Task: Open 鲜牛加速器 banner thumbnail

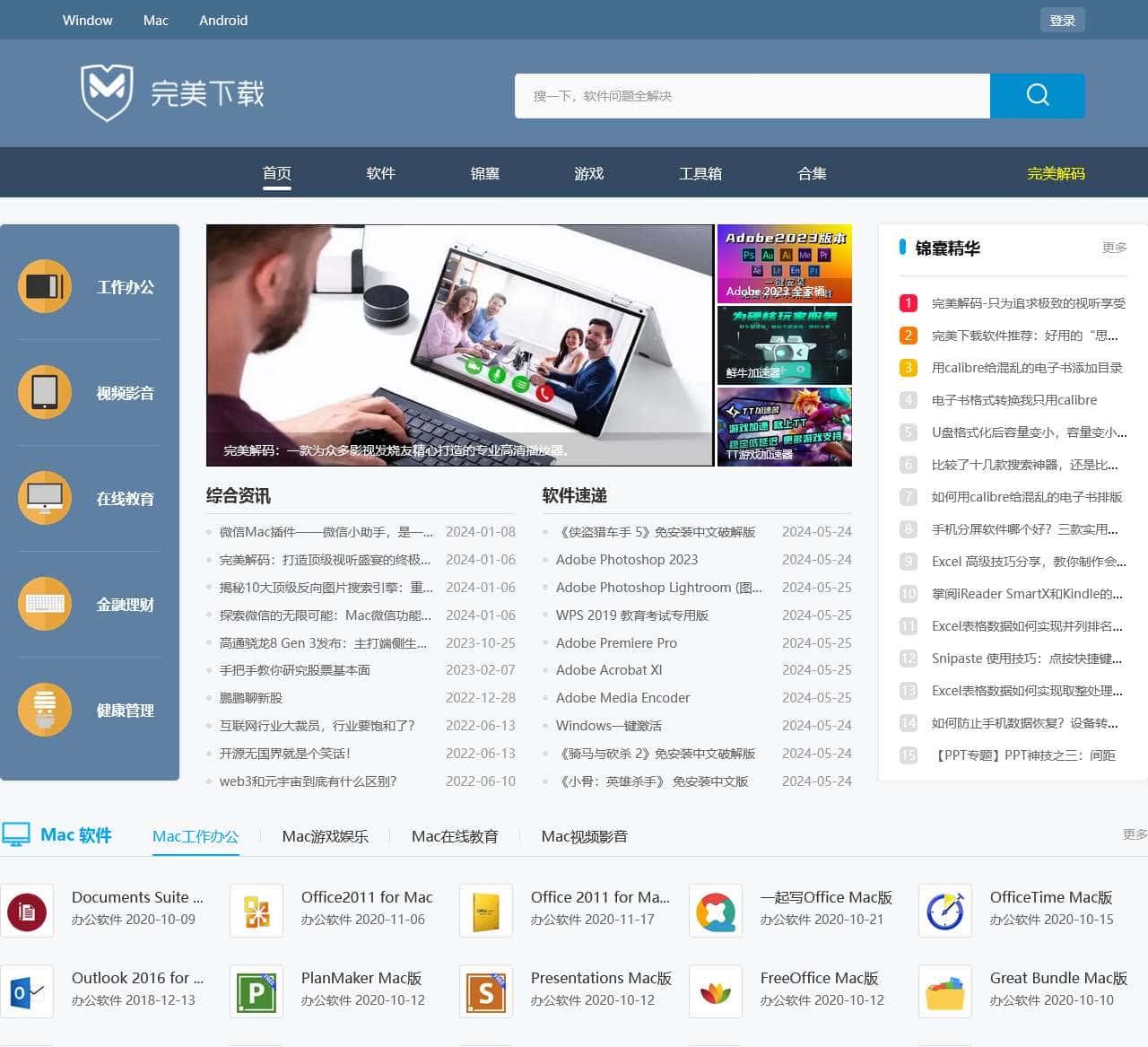Action: 785,345
